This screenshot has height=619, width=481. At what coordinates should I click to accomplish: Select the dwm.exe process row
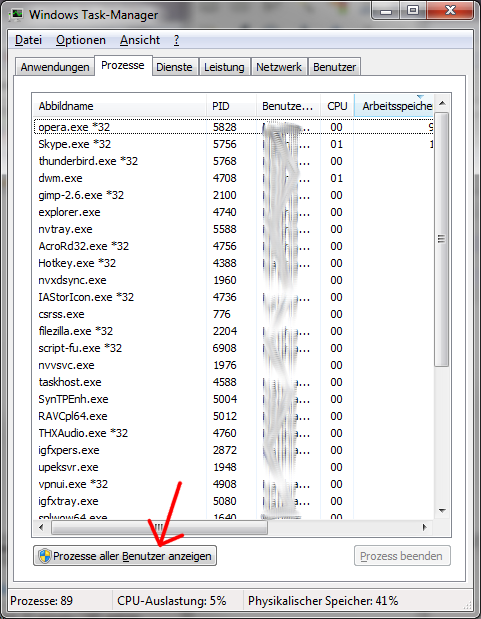coord(233,178)
